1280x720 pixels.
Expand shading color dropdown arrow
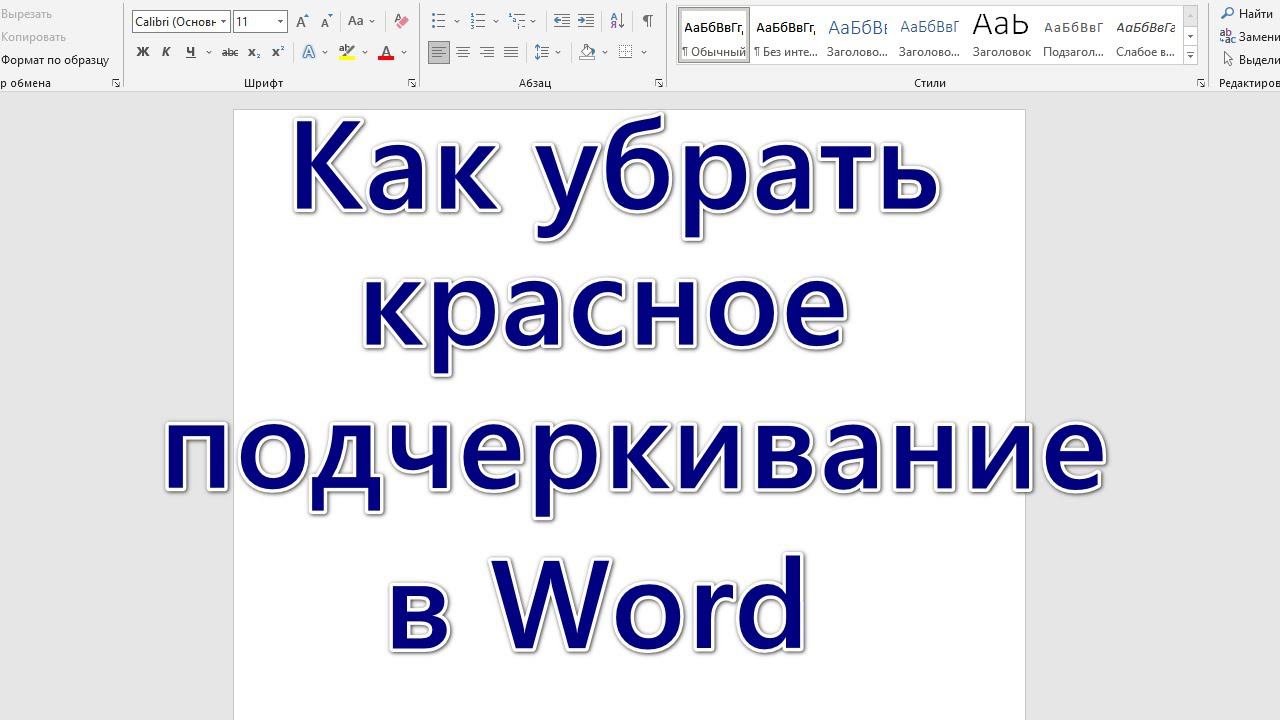(605, 52)
